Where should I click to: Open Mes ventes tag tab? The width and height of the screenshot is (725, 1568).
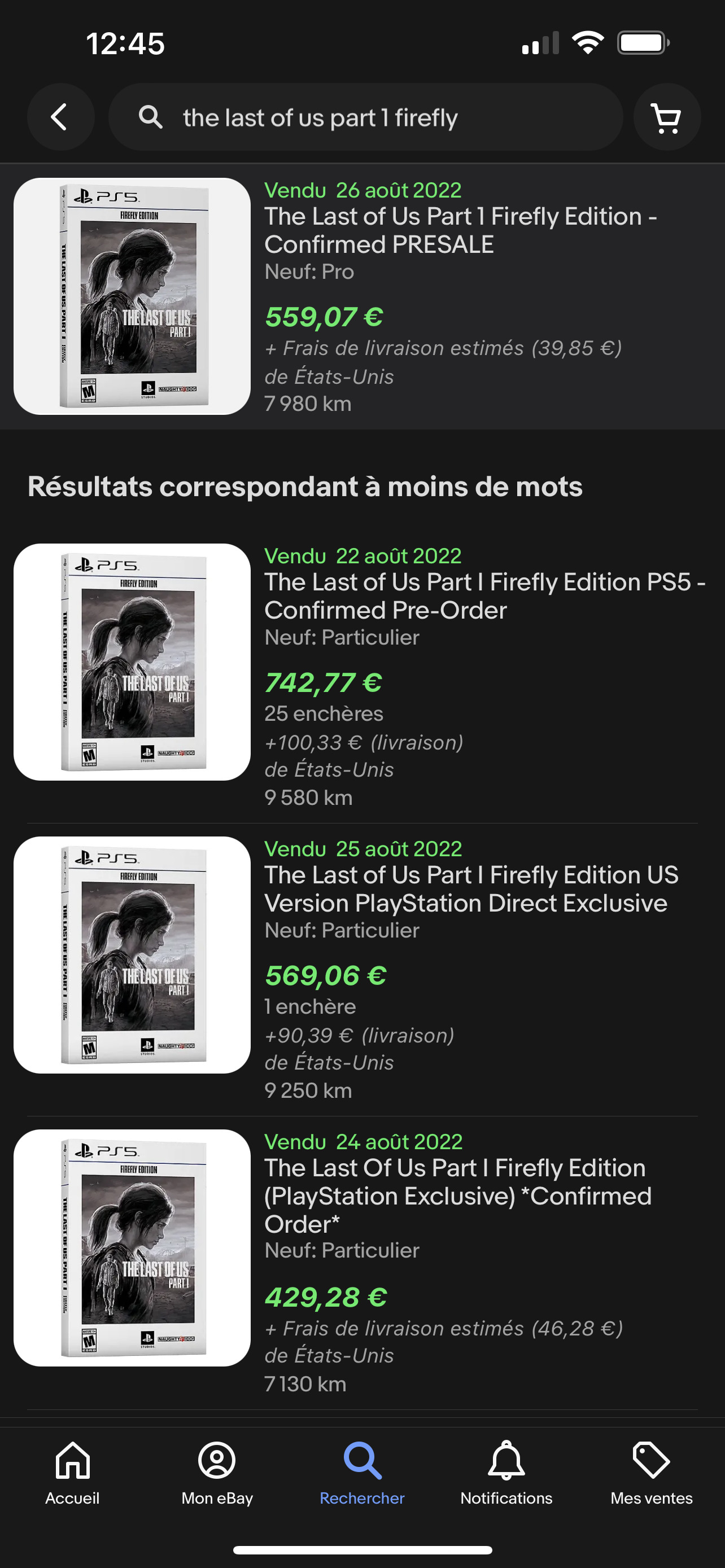click(652, 1472)
